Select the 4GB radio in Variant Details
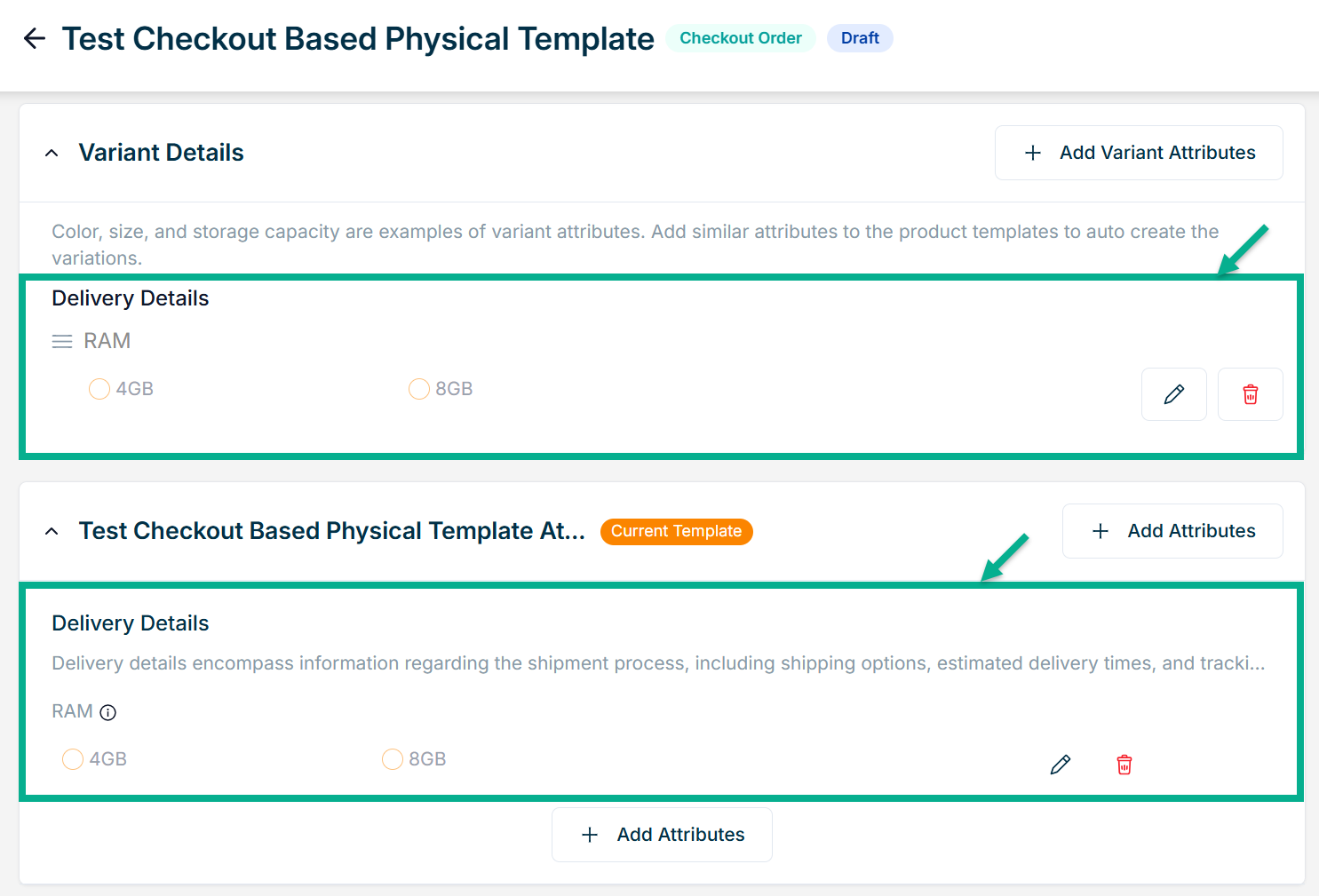This screenshot has width=1319, height=896. 99,389
